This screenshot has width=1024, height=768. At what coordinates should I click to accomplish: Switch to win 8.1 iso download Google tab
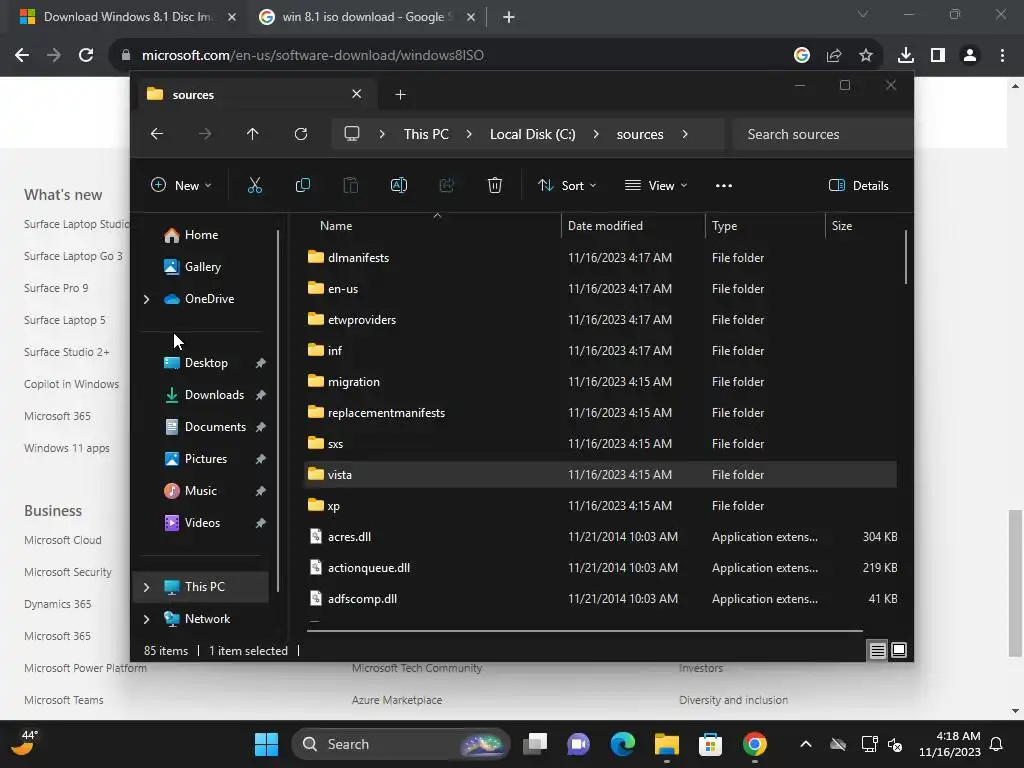pos(366,17)
